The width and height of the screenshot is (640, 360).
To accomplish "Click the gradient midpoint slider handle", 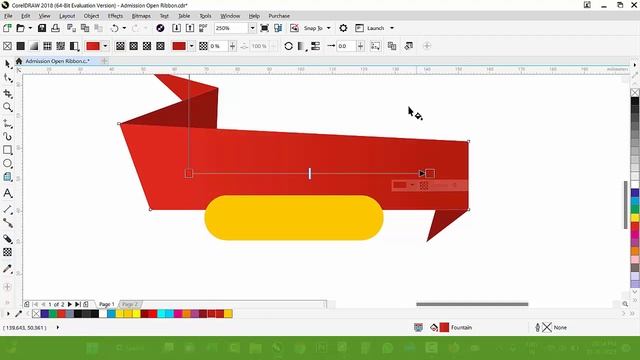I will 310,173.
